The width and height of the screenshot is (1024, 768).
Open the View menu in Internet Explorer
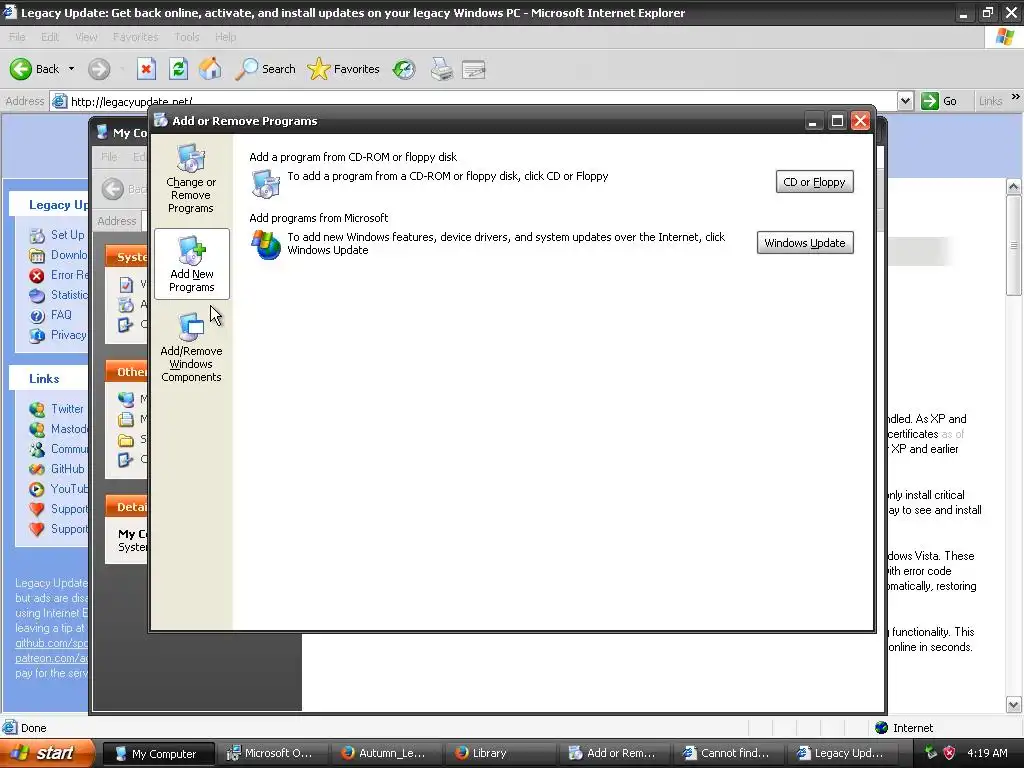pyautogui.click(x=86, y=37)
